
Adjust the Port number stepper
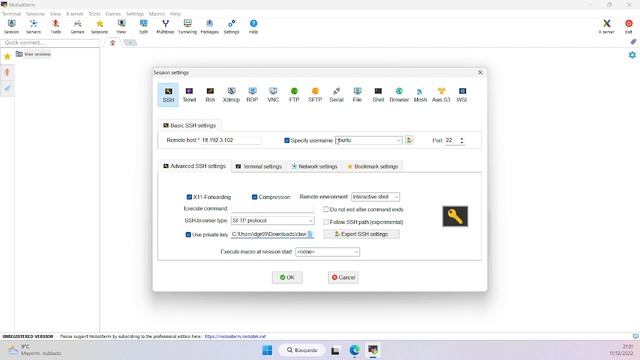coord(462,140)
